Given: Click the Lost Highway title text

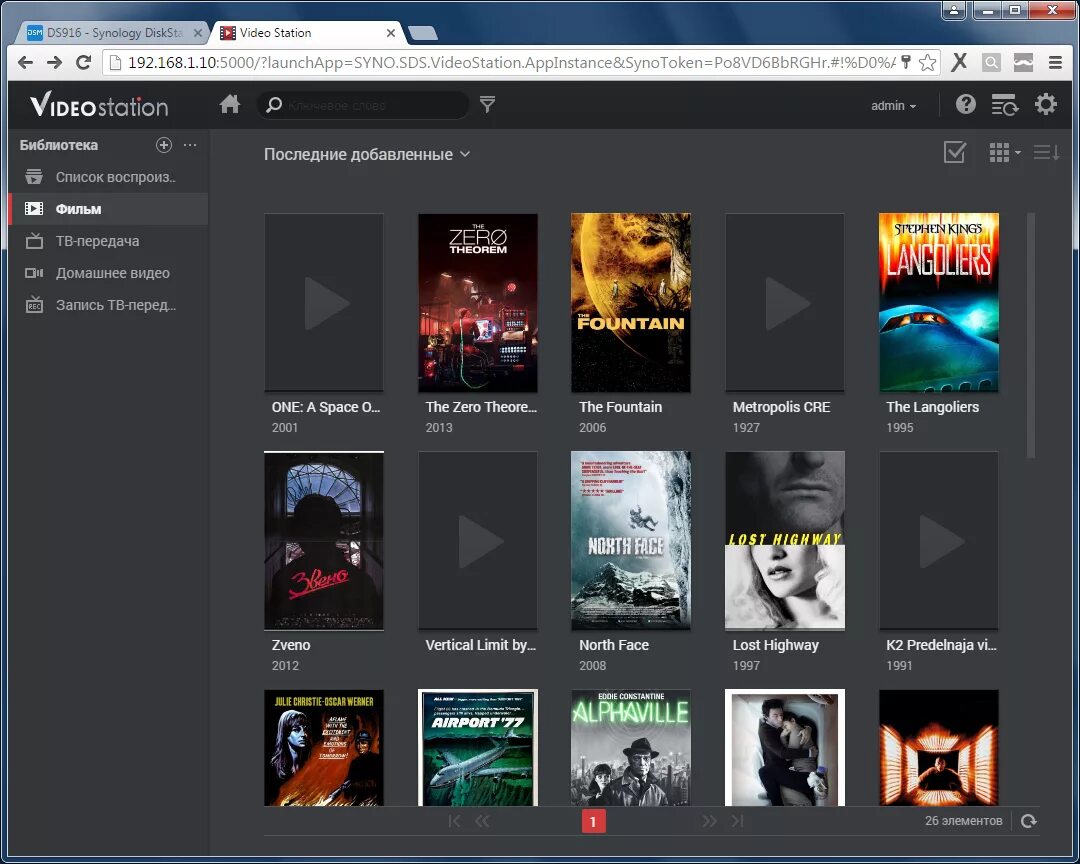Looking at the screenshot, I should [x=776, y=646].
